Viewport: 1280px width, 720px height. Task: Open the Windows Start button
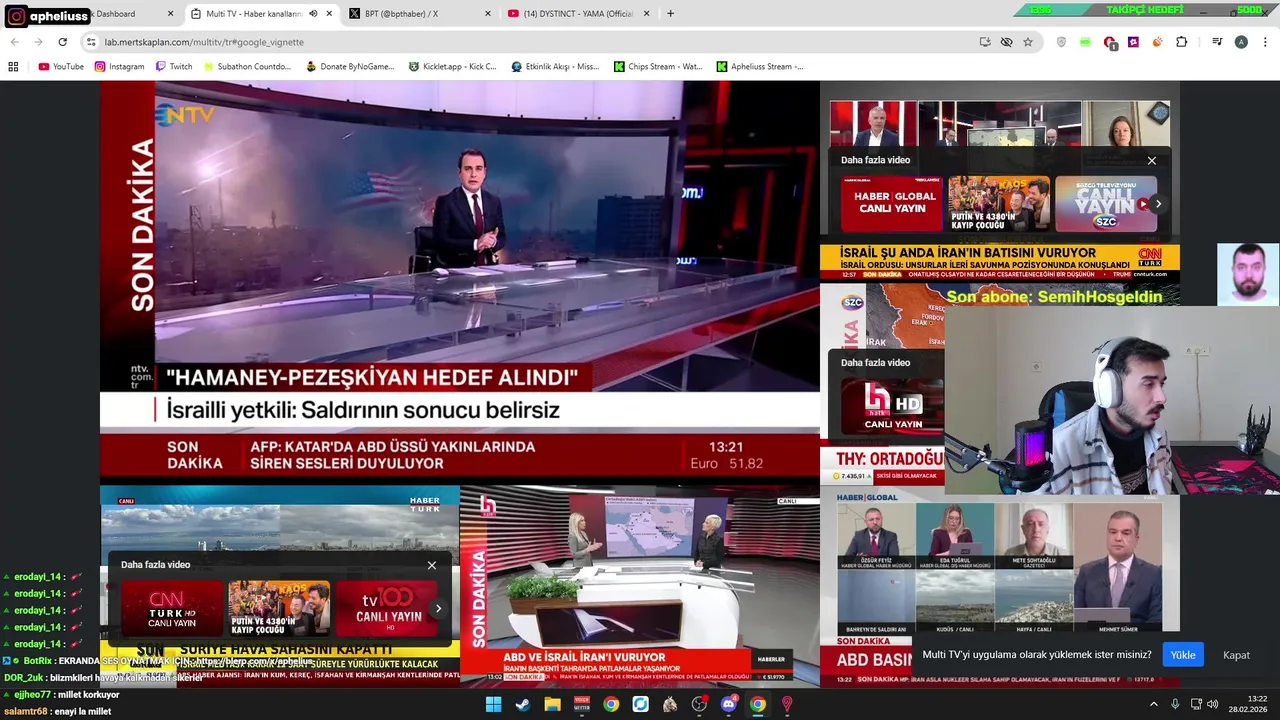(494, 704)
